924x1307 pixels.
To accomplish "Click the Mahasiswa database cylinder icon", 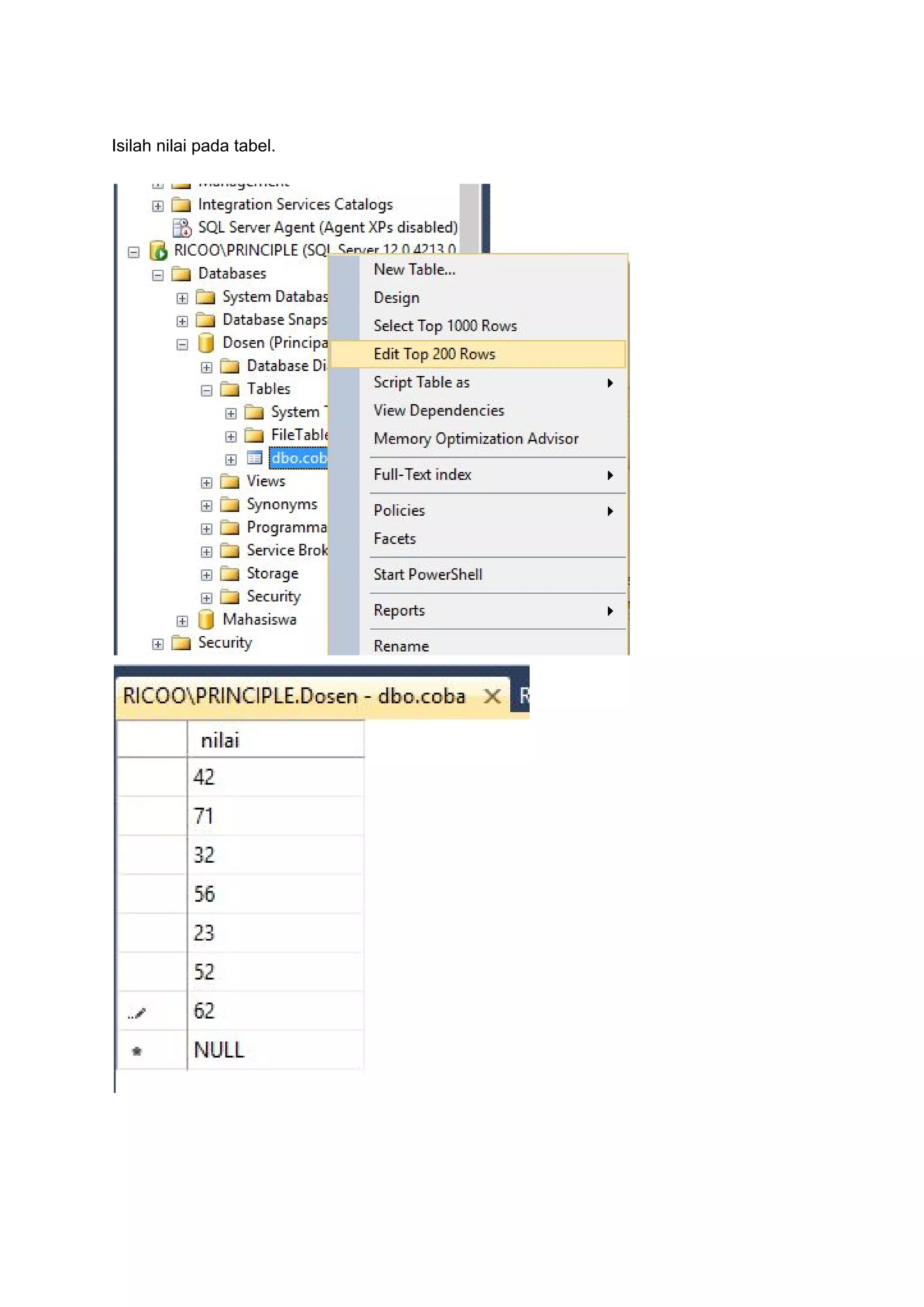I will [206, 620].
